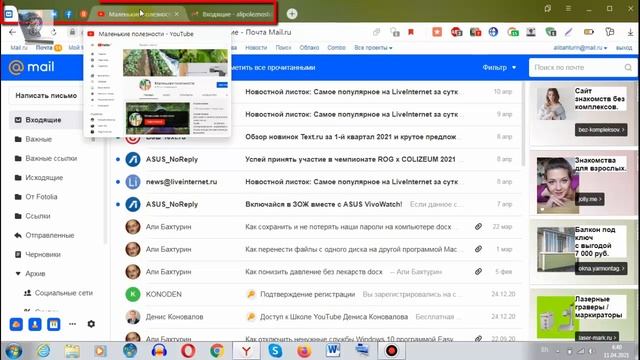Reload the page with refresh icon
The width and height of the screenshot is (640, 360).
point(53,32)
